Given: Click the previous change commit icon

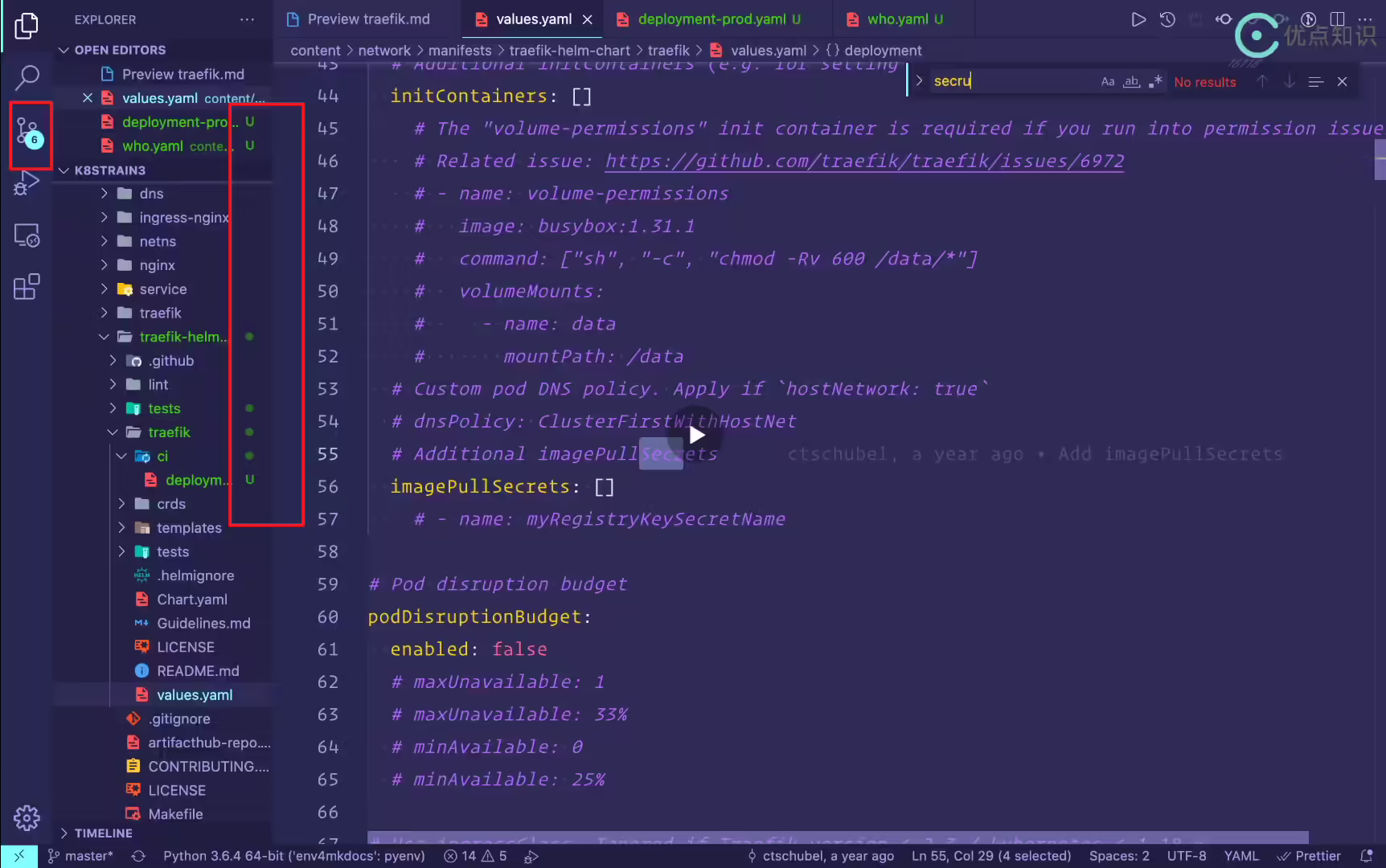Looking at the screenshot, I should pos(1224,19).
